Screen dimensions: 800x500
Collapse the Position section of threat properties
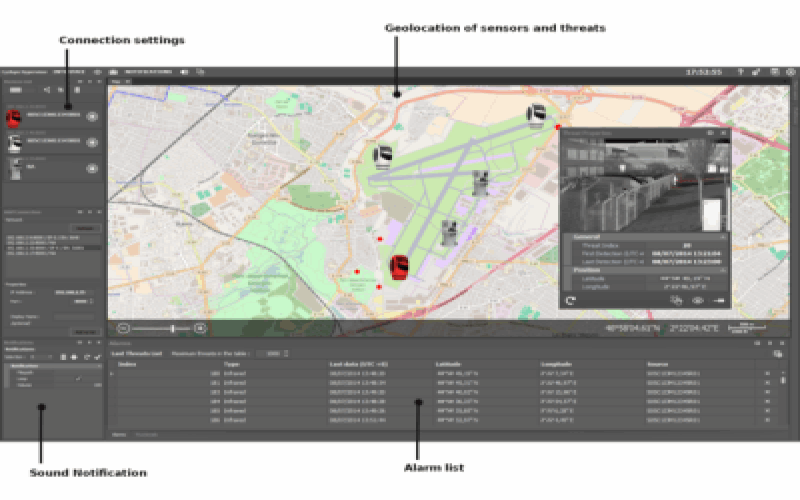pyautogui.click(x=723, y=270)
